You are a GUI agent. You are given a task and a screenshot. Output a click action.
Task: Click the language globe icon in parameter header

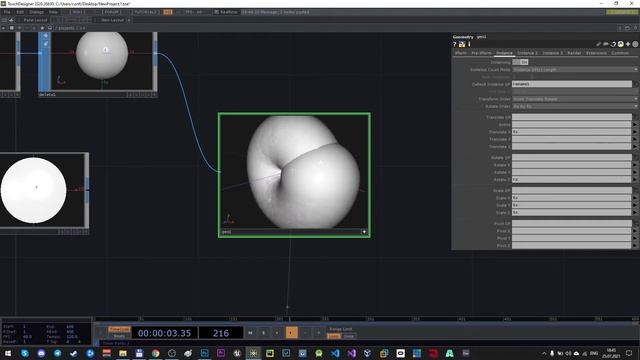pos(620,44)
